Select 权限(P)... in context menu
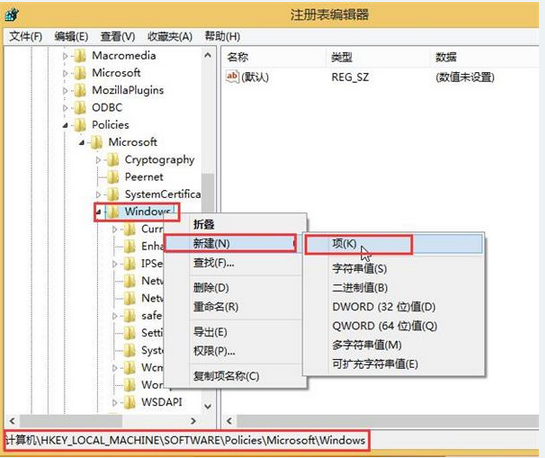 (214, 351)
